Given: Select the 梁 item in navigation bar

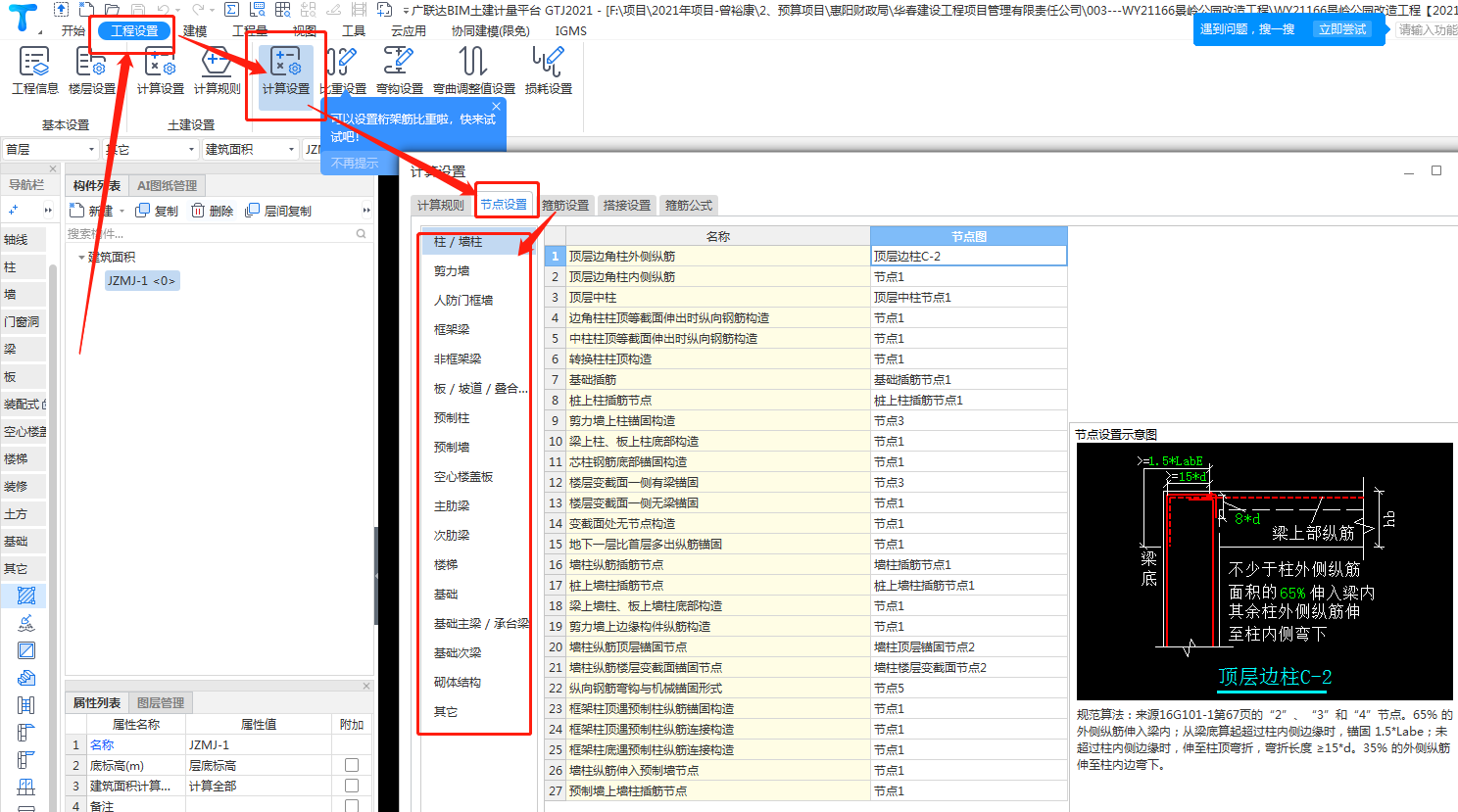Looking at the screenshot, I should [x=24, y=349].
